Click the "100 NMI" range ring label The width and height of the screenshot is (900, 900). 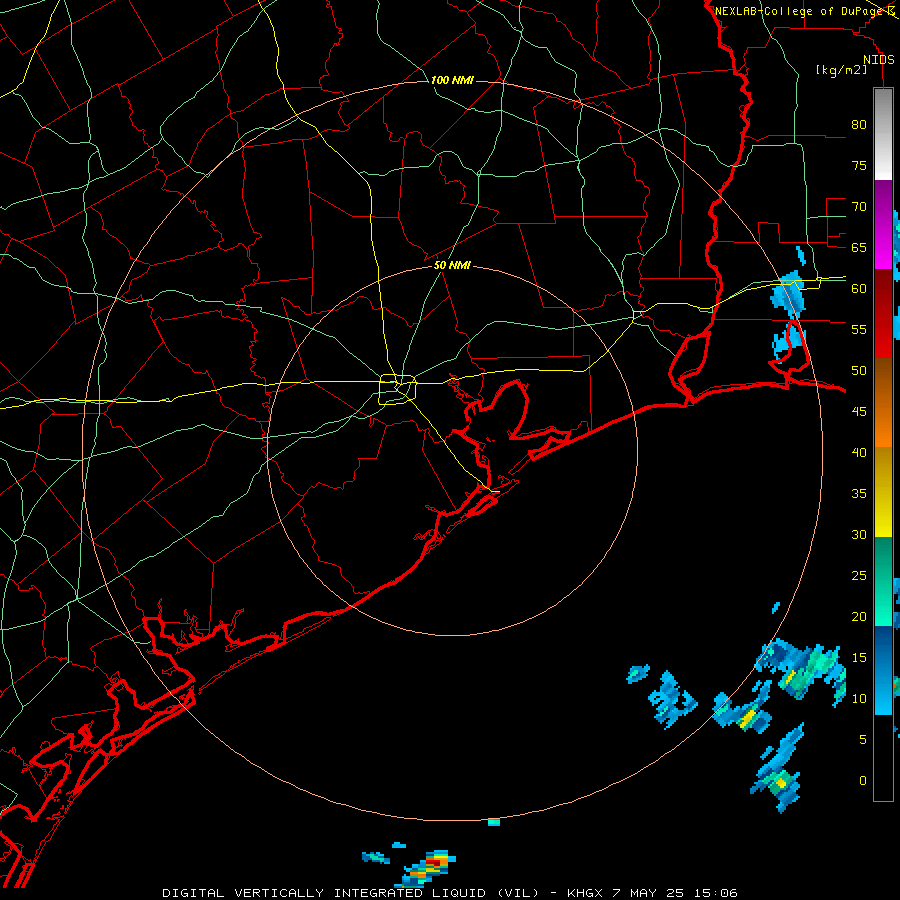pos(452,80)
